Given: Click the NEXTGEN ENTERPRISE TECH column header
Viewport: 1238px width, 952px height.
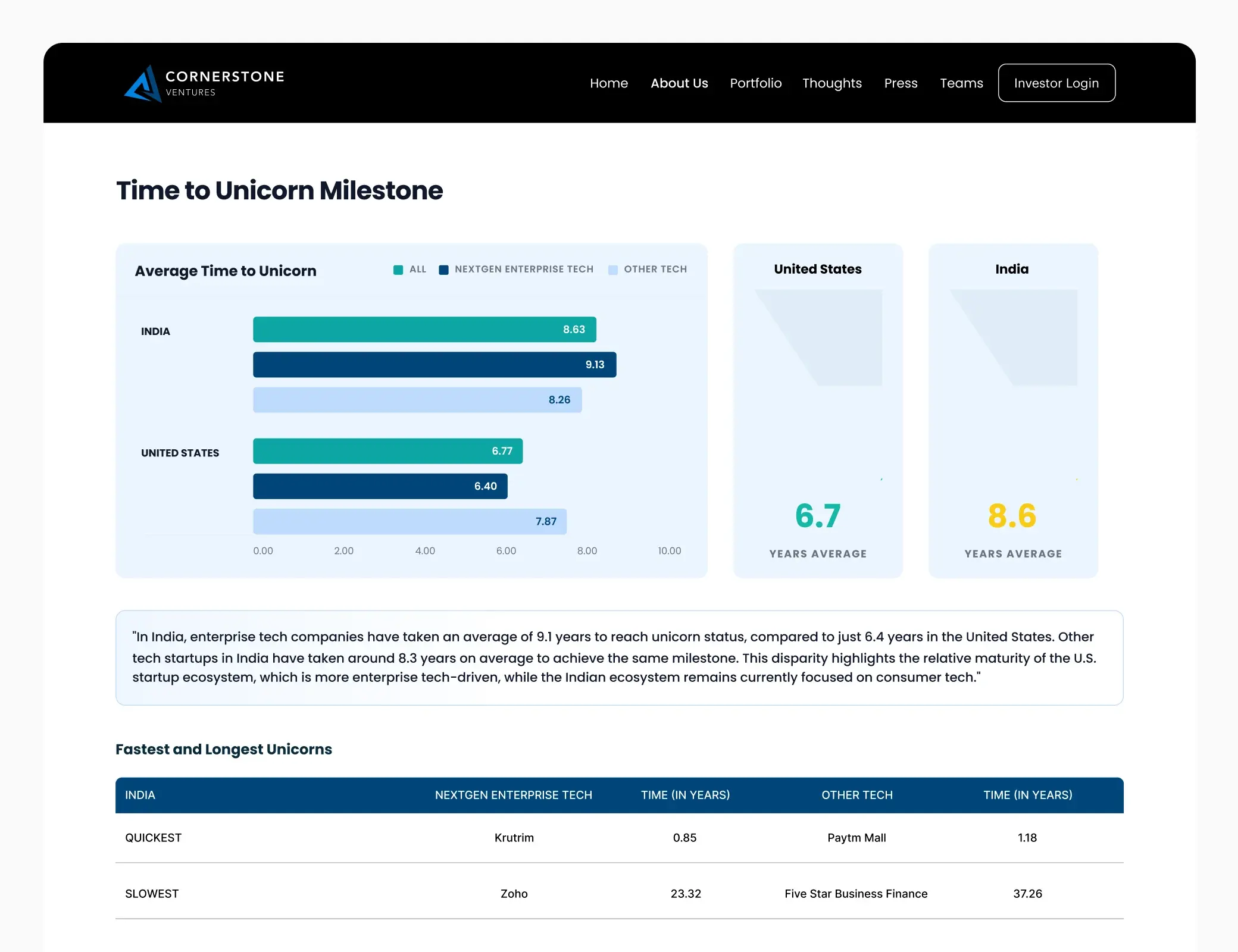Looking at the screenshot, I should [513, 795].
